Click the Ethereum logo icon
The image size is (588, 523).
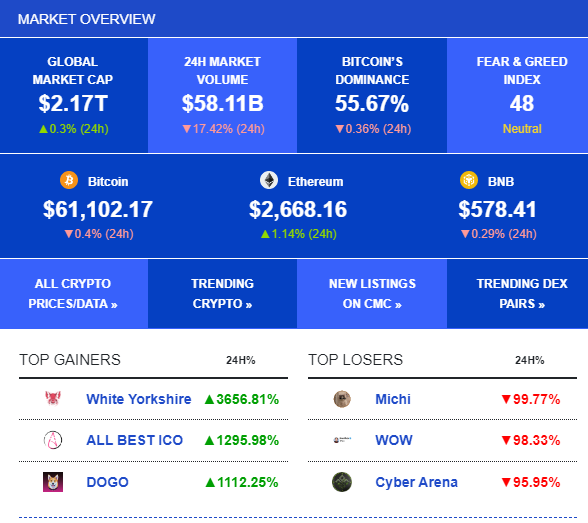(x=269, y=180)
